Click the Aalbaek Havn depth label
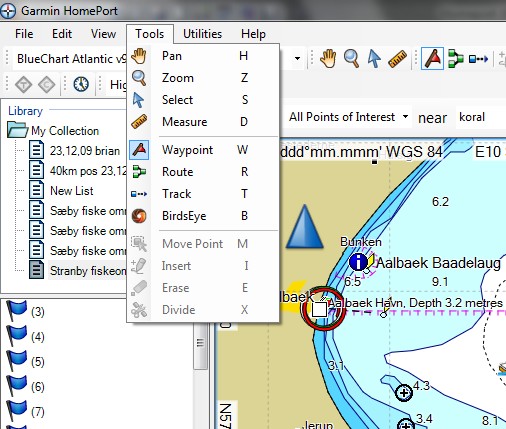This screenshot has width=506, height=429. coord(415,303)
